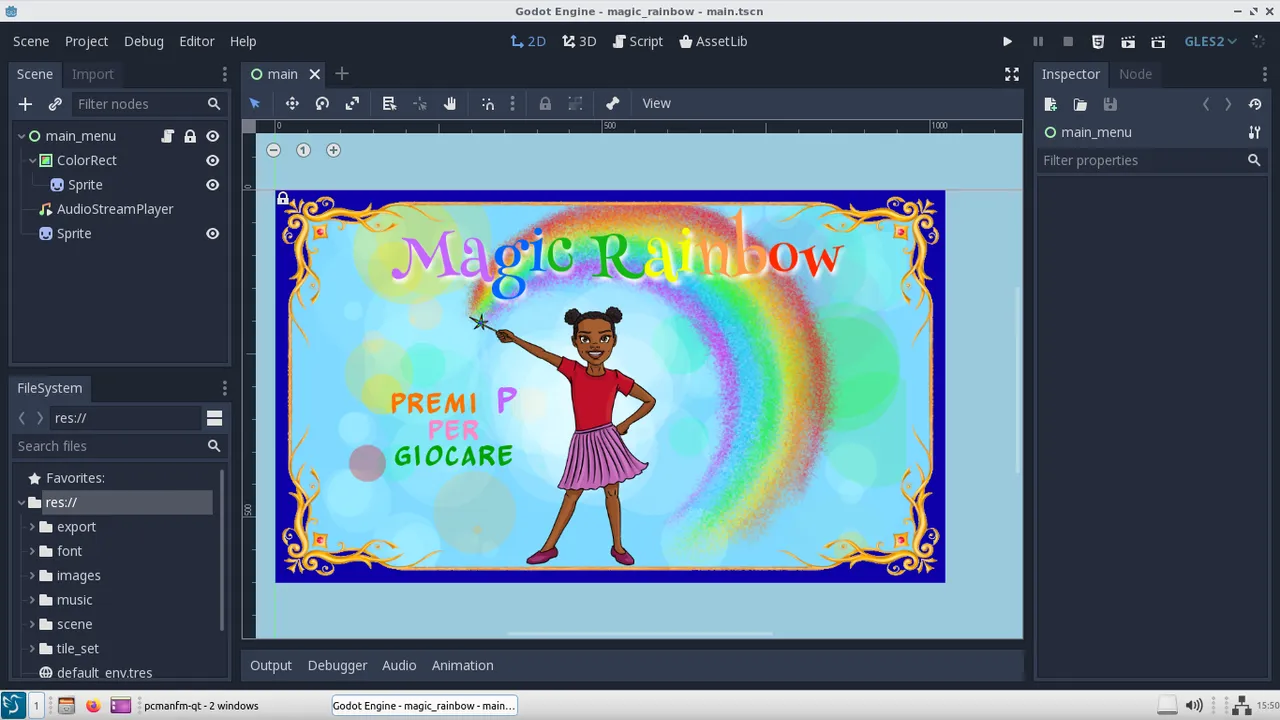This screenshot has width=1280, height=720.
Task: Select the AudioStreamPlayer node
Action: (x=115, y=209)
